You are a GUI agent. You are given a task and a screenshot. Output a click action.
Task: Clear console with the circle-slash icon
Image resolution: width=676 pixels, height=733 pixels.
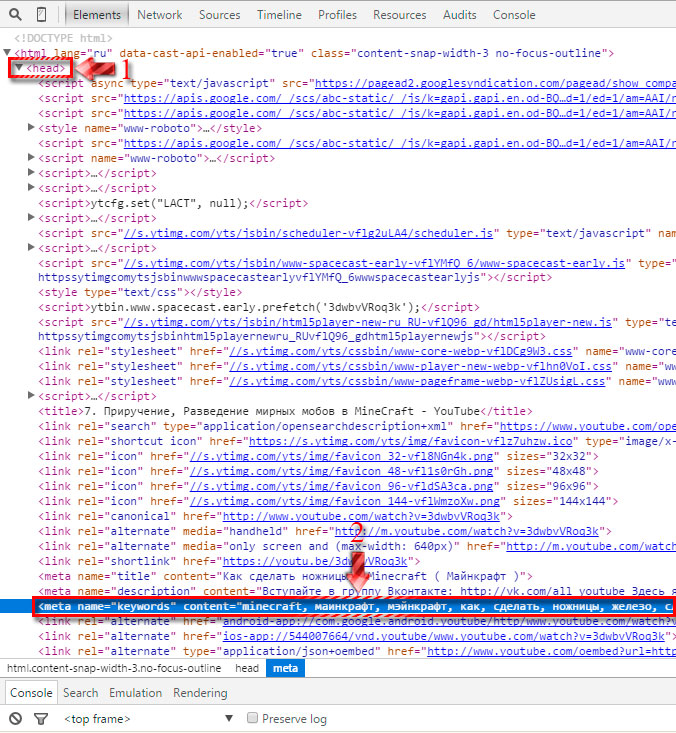tap(15, 718)
